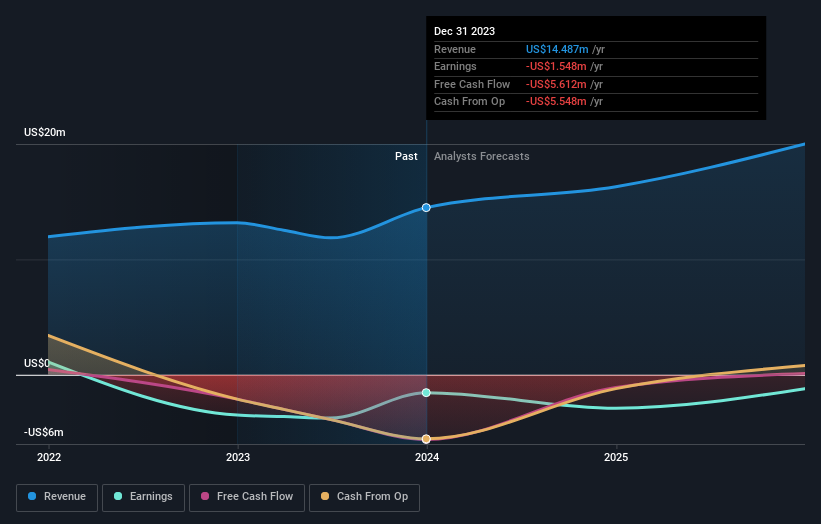
Task: Click the 2022 x-axis label
Action: 49,458
